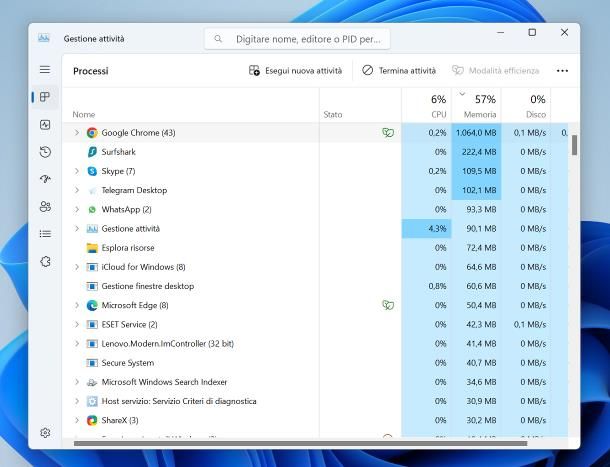Click Esegui nuova attività button
The width and height of the screenshot is (610, 467).
(x=295, y=71)
